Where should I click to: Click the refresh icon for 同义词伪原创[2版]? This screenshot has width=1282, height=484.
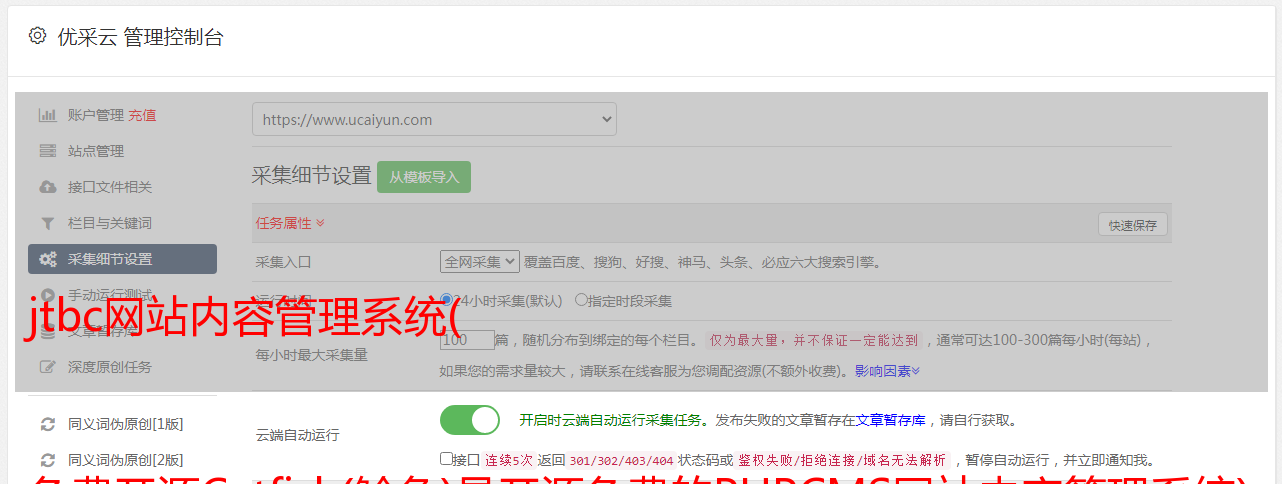(x=47, y=460)
